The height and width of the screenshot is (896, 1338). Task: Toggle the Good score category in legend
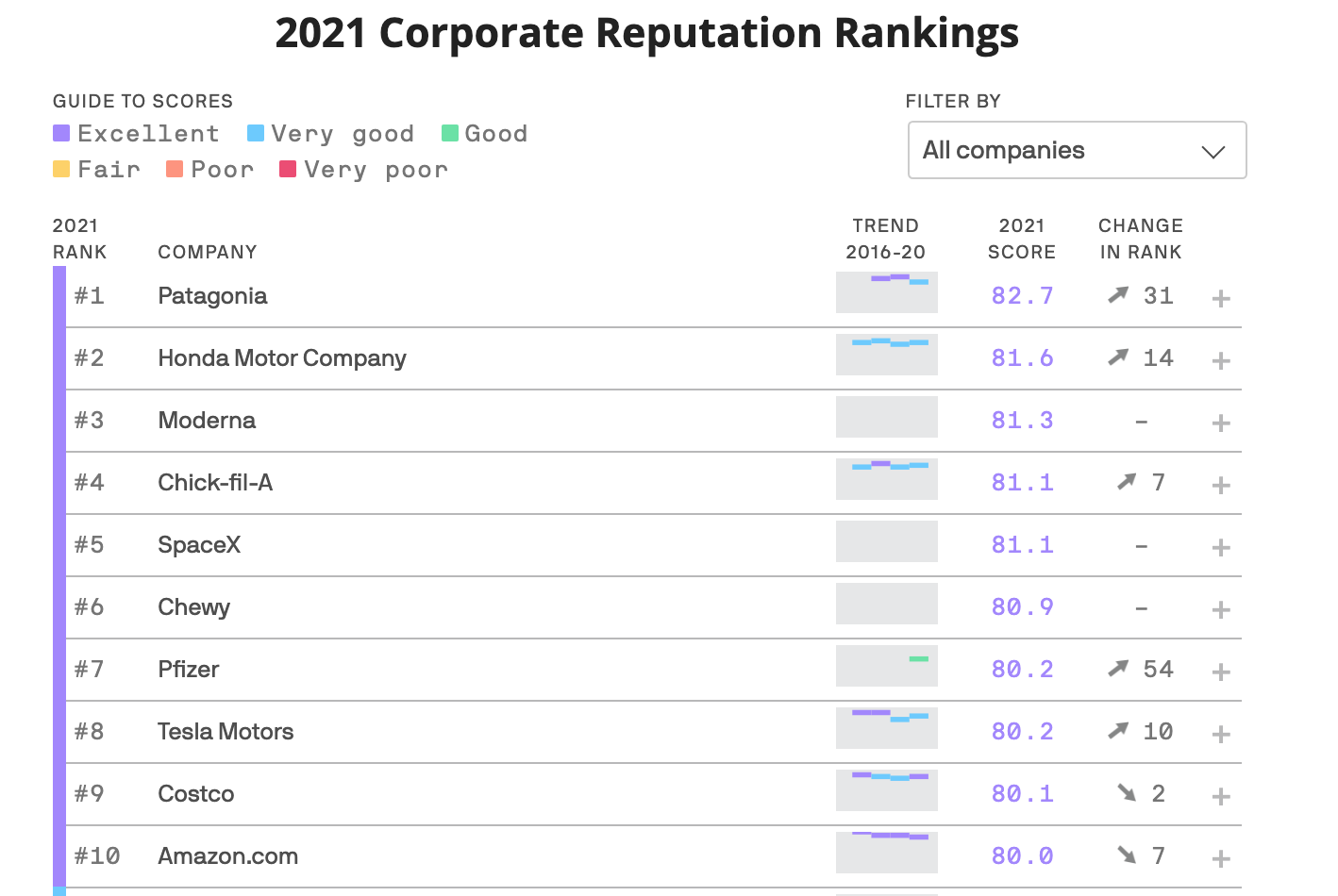450,133
